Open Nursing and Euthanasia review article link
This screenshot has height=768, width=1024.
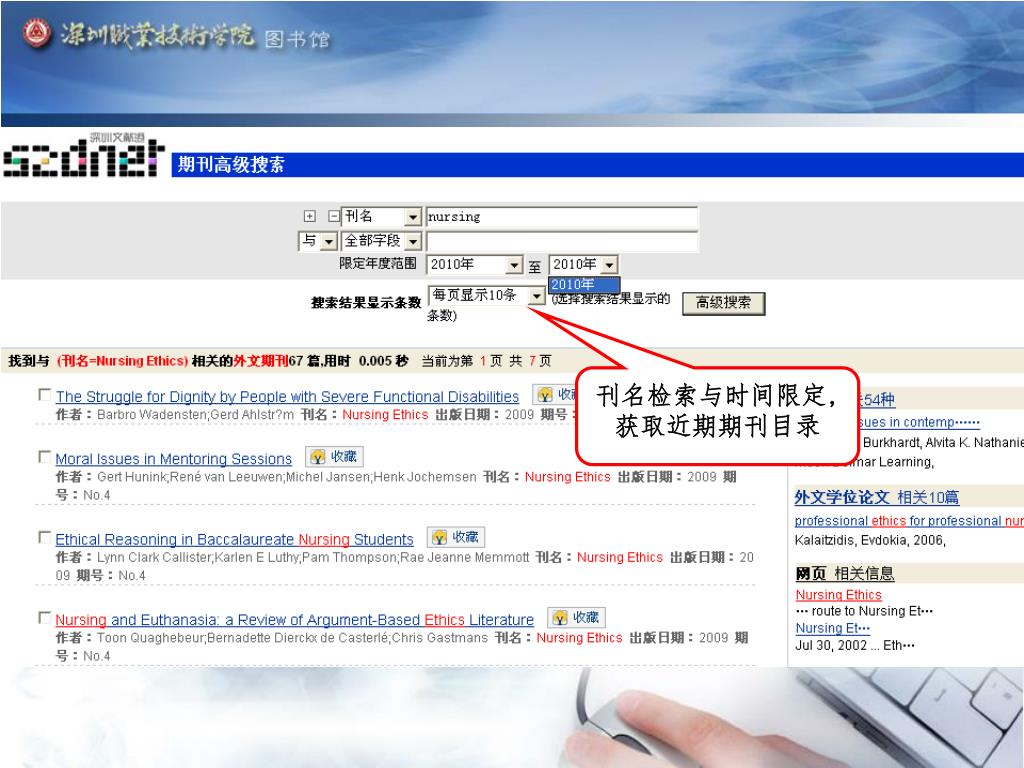295,620
